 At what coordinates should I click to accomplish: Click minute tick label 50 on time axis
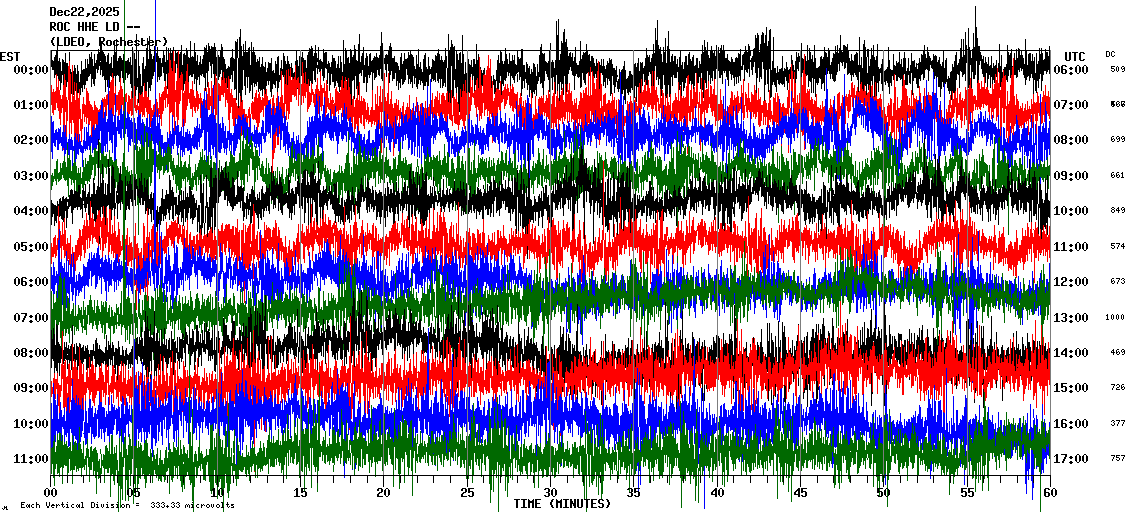(884, 493)
